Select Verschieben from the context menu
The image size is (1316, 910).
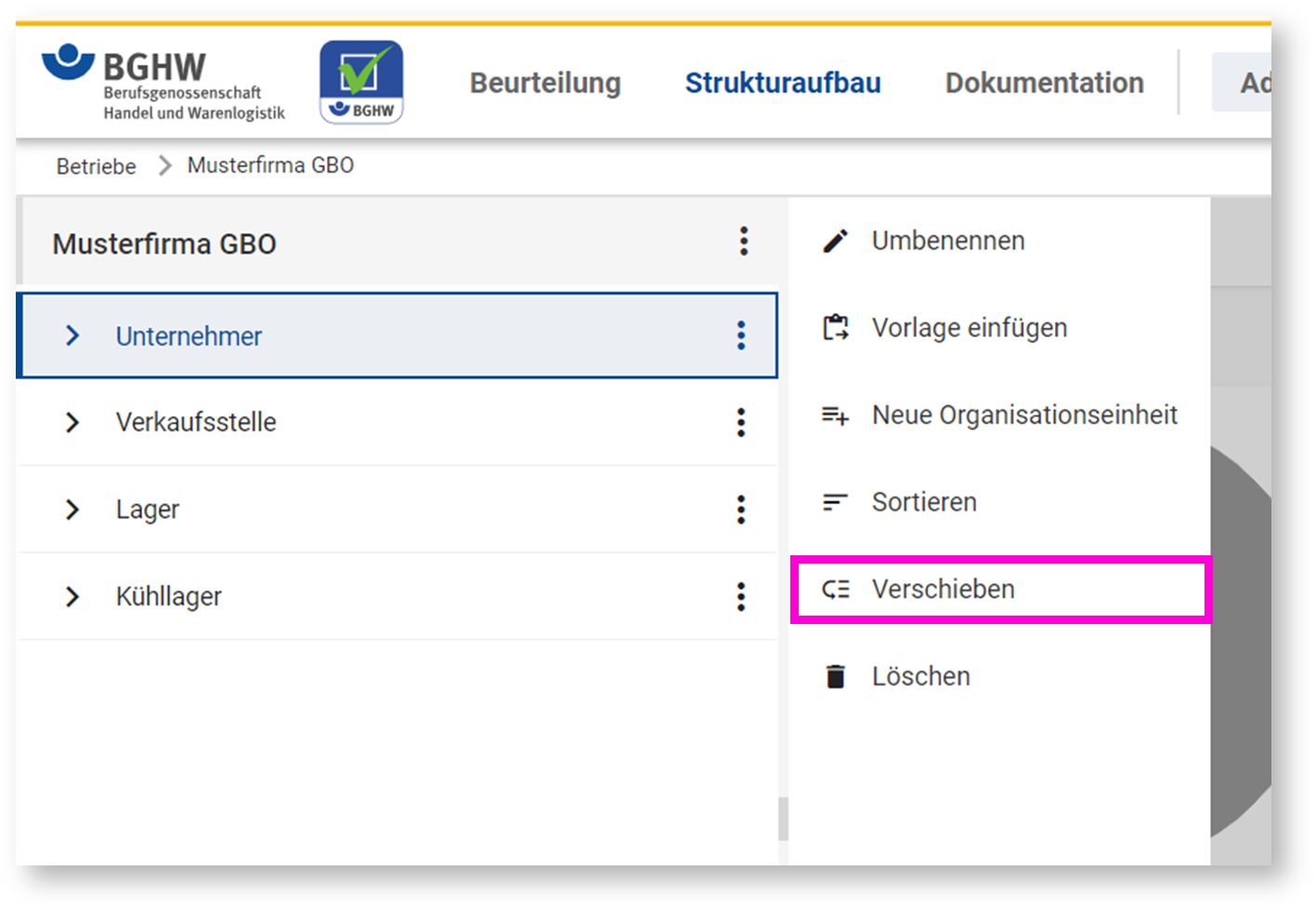[x=943, y=590]
